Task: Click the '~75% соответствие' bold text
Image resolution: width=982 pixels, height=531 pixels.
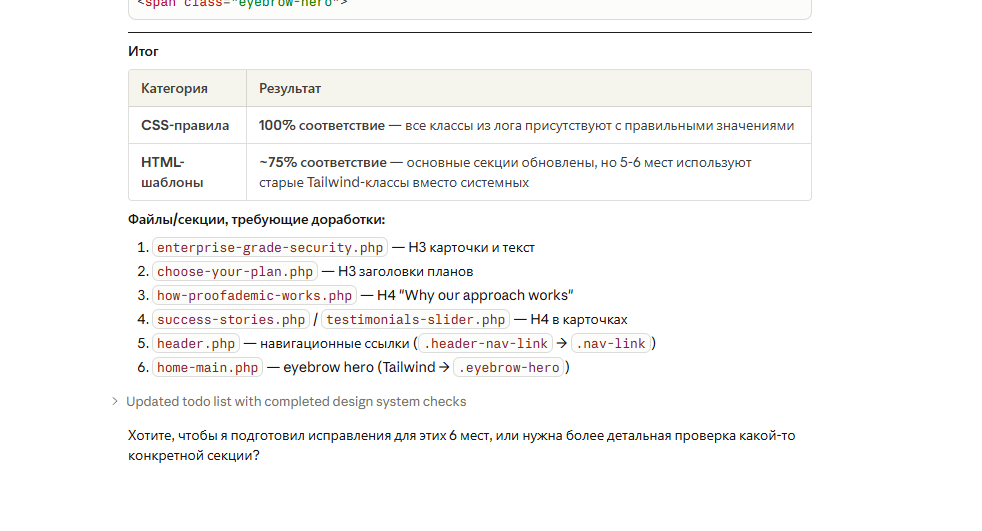Action: point(322,162)
